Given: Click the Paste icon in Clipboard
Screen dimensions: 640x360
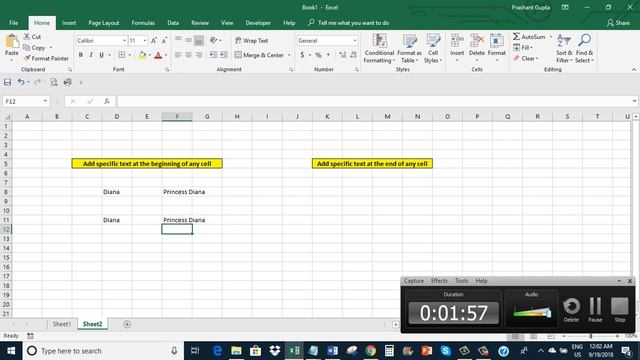Looking at the screenshot, I should click(x=11, y=42).
